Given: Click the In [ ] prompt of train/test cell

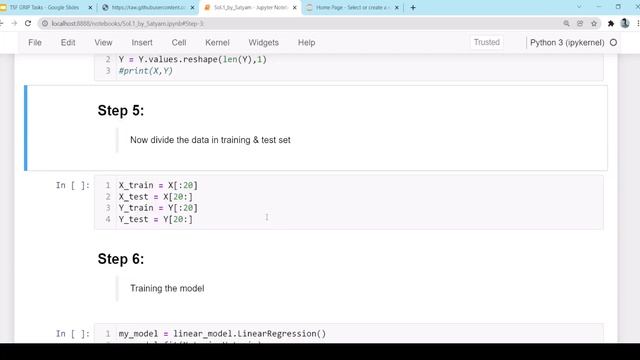Looking at the screenshot, I should pyautogui.click(x=73, y=185).
